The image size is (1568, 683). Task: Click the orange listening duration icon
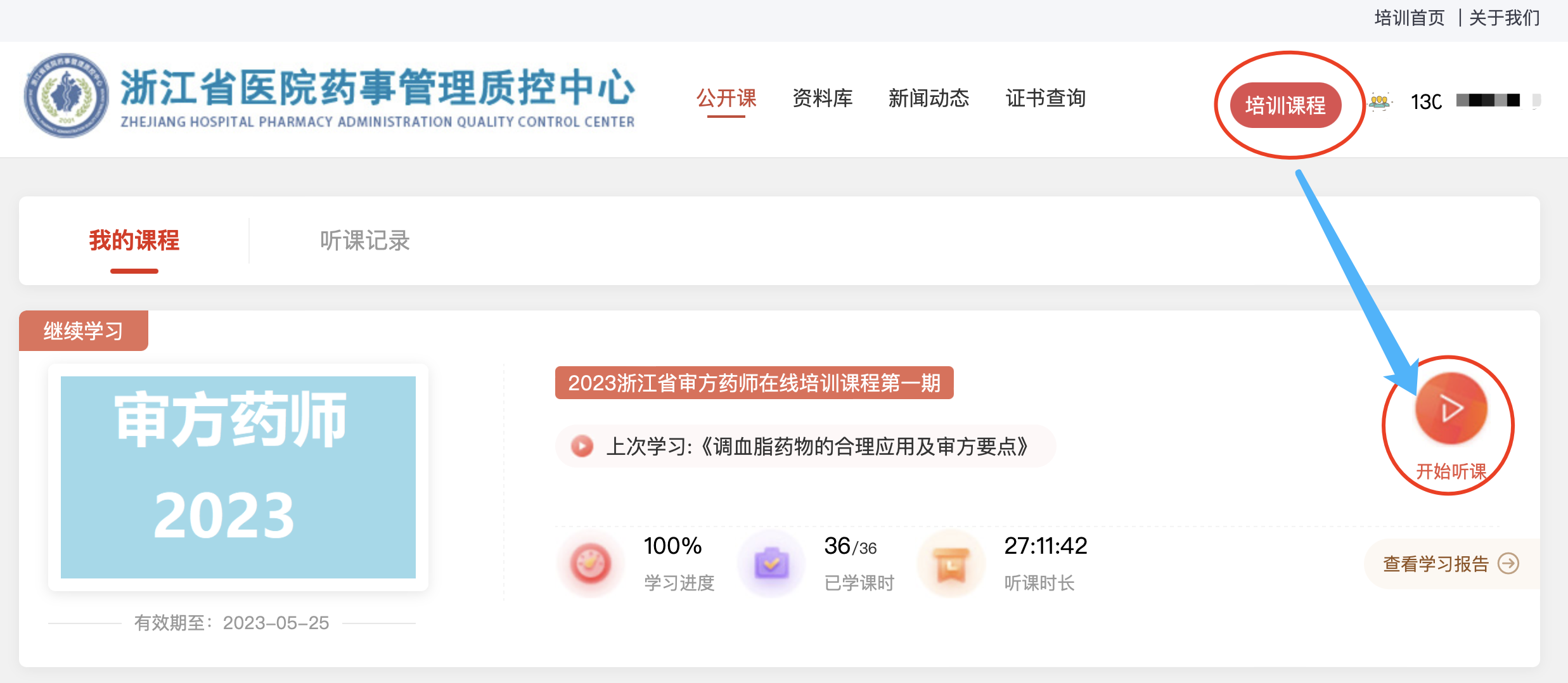pos(951,564)
